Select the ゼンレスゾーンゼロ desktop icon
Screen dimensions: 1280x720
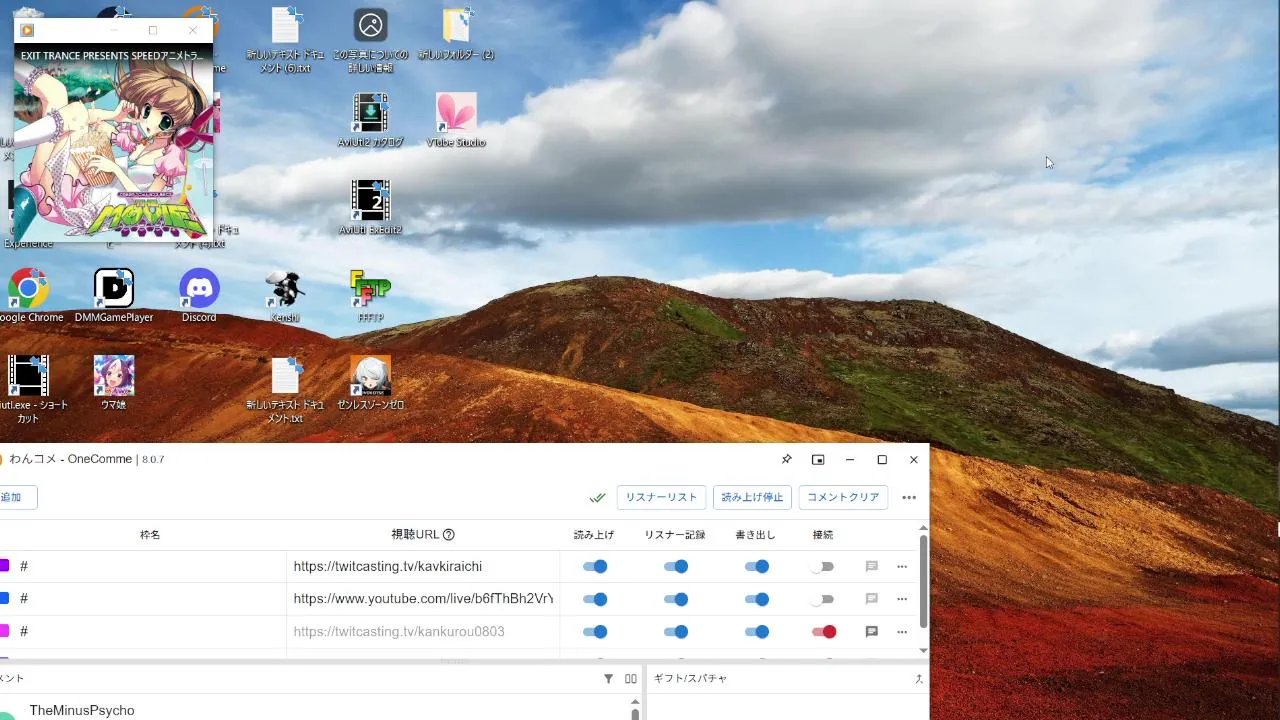pyautogui.click(x=370, y=384)
